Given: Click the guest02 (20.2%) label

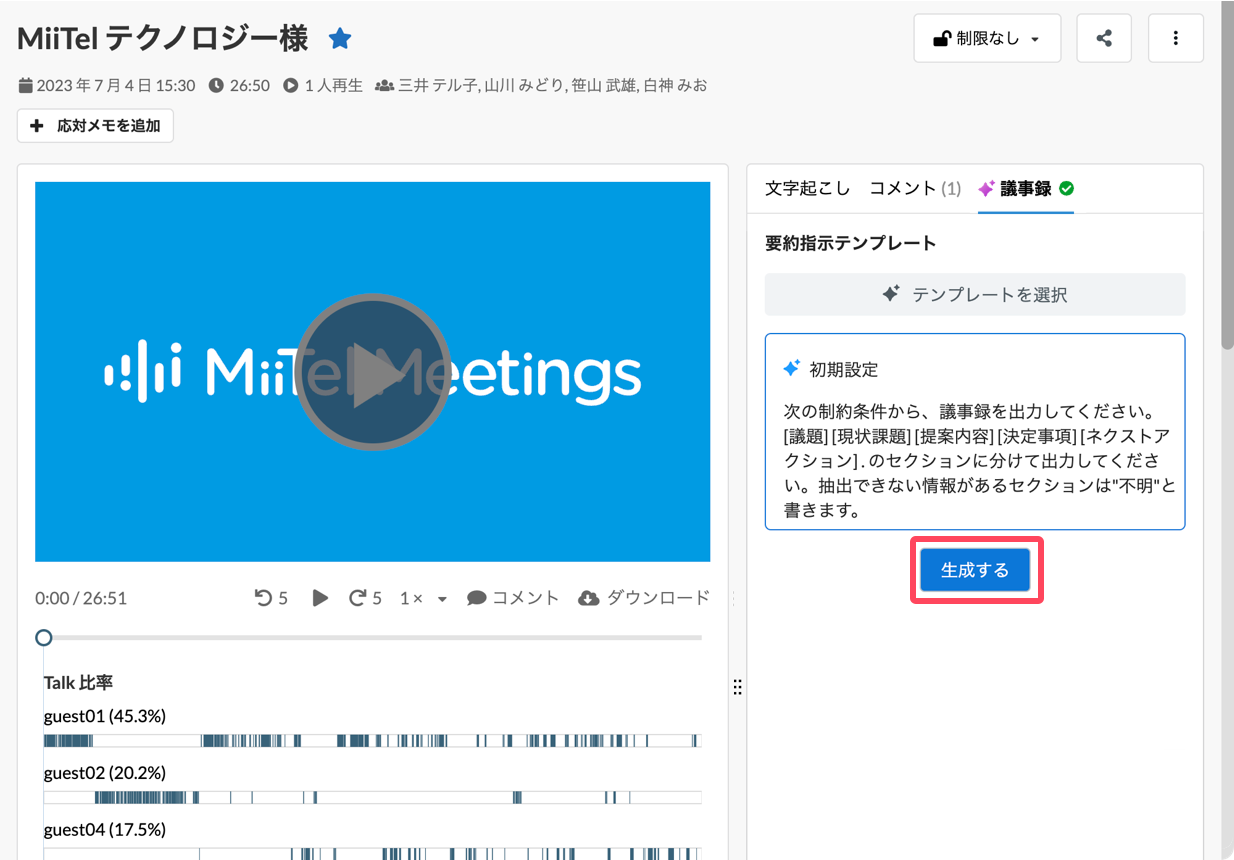Looking at the screenshot, I should tap(105, 773).
